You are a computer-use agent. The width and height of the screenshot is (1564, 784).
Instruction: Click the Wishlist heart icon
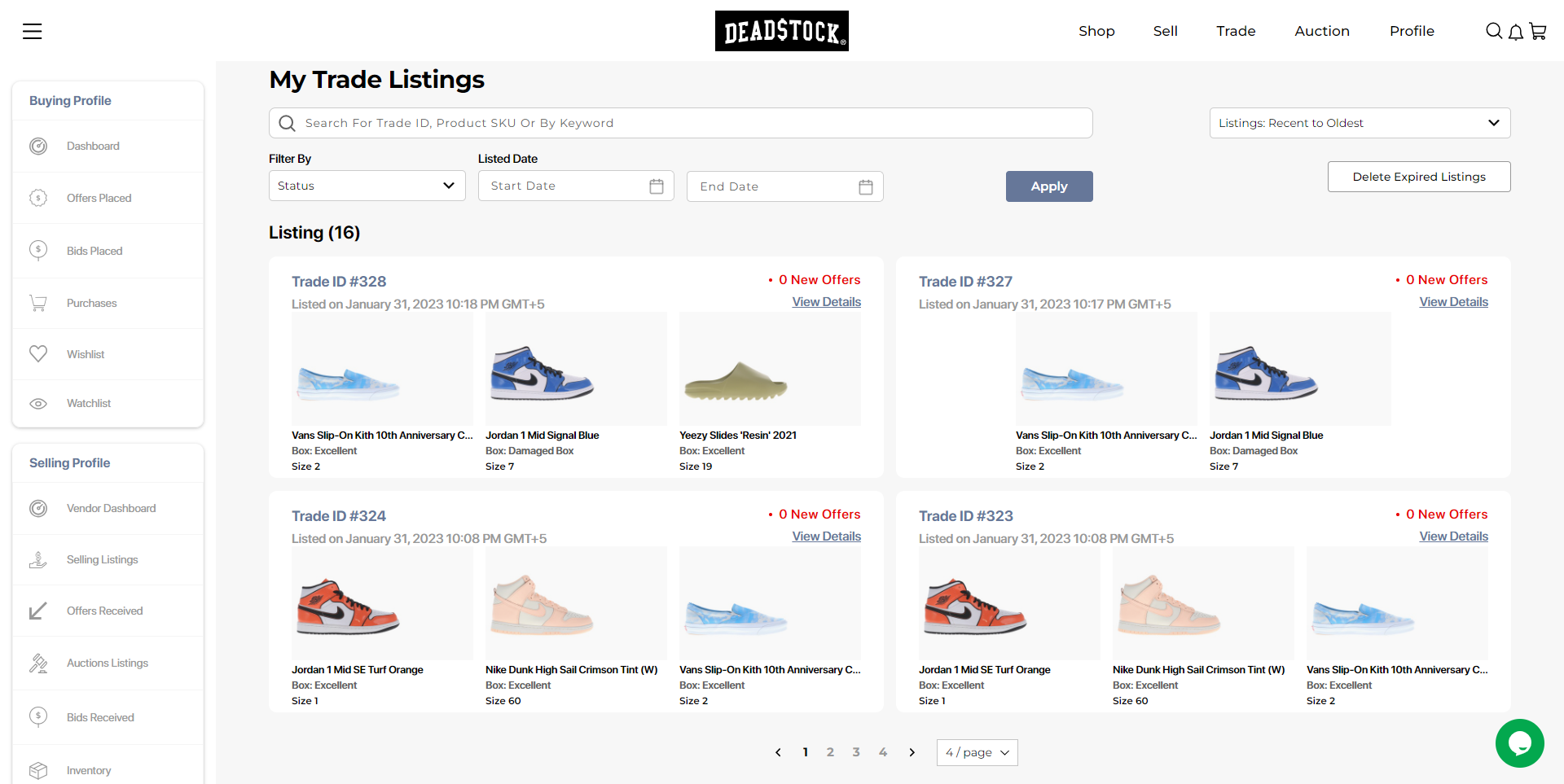(38, 354)
